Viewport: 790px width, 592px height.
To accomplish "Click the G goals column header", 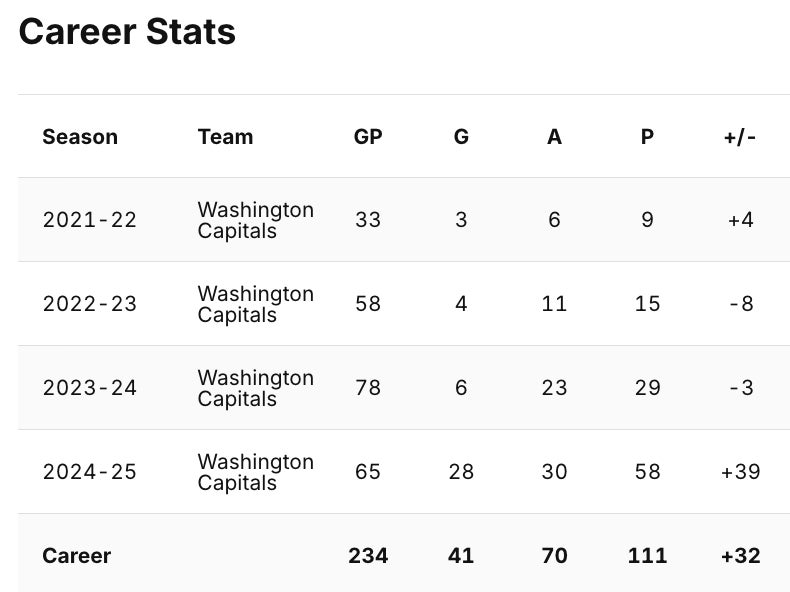I will tap(461, 137).
